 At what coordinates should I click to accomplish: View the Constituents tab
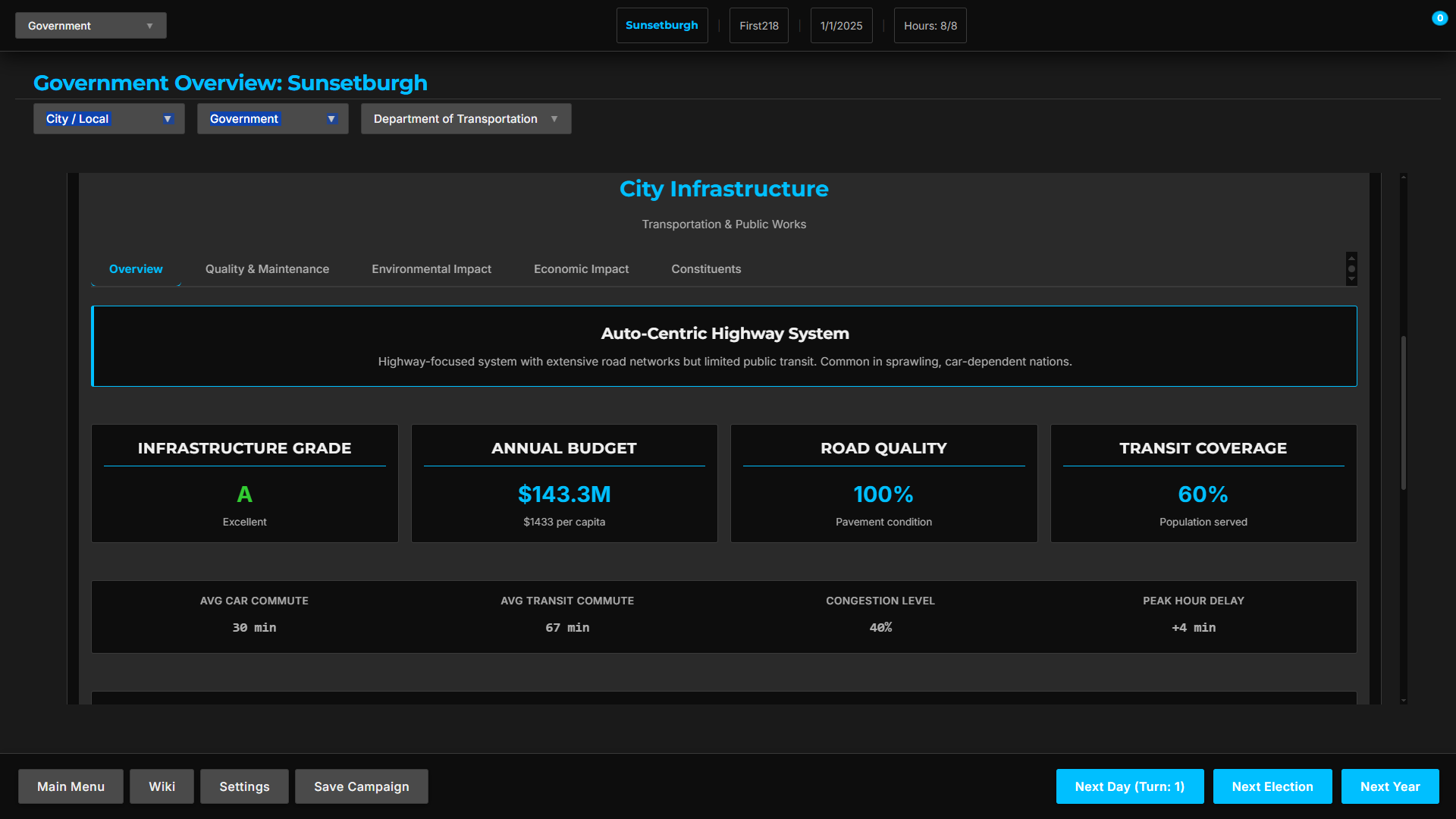[x=705, y=269]
